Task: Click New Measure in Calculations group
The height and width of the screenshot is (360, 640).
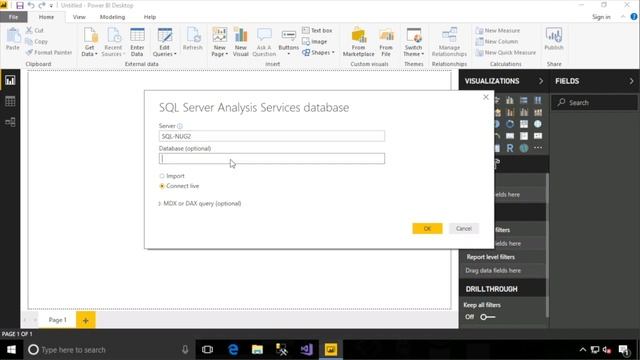Action: click(498, 30)
